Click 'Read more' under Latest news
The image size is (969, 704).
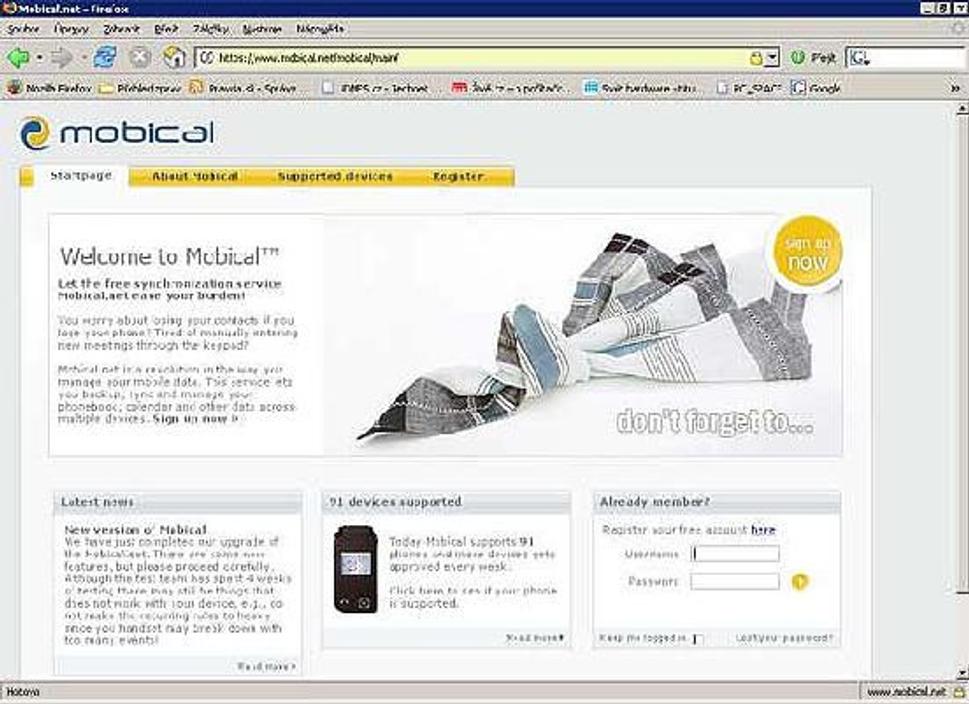pyautogui.click(x=266, y=666)
